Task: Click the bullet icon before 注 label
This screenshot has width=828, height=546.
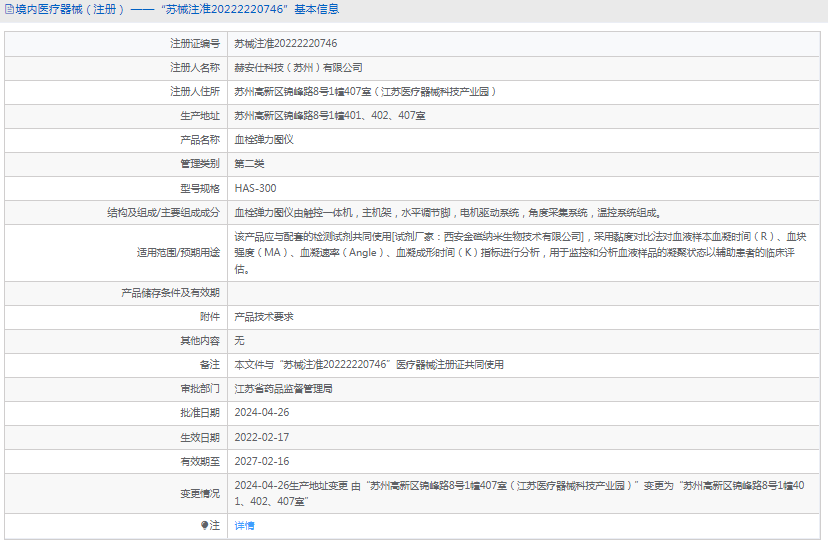Action: pyautogui.click(x=204, y=525)
